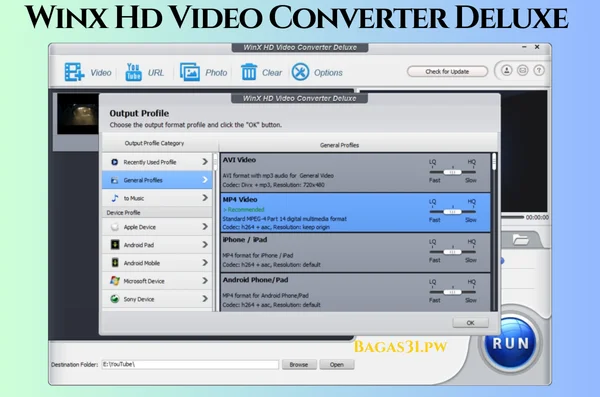Expand Microsoft Device chevron

[x=205, y=281]
